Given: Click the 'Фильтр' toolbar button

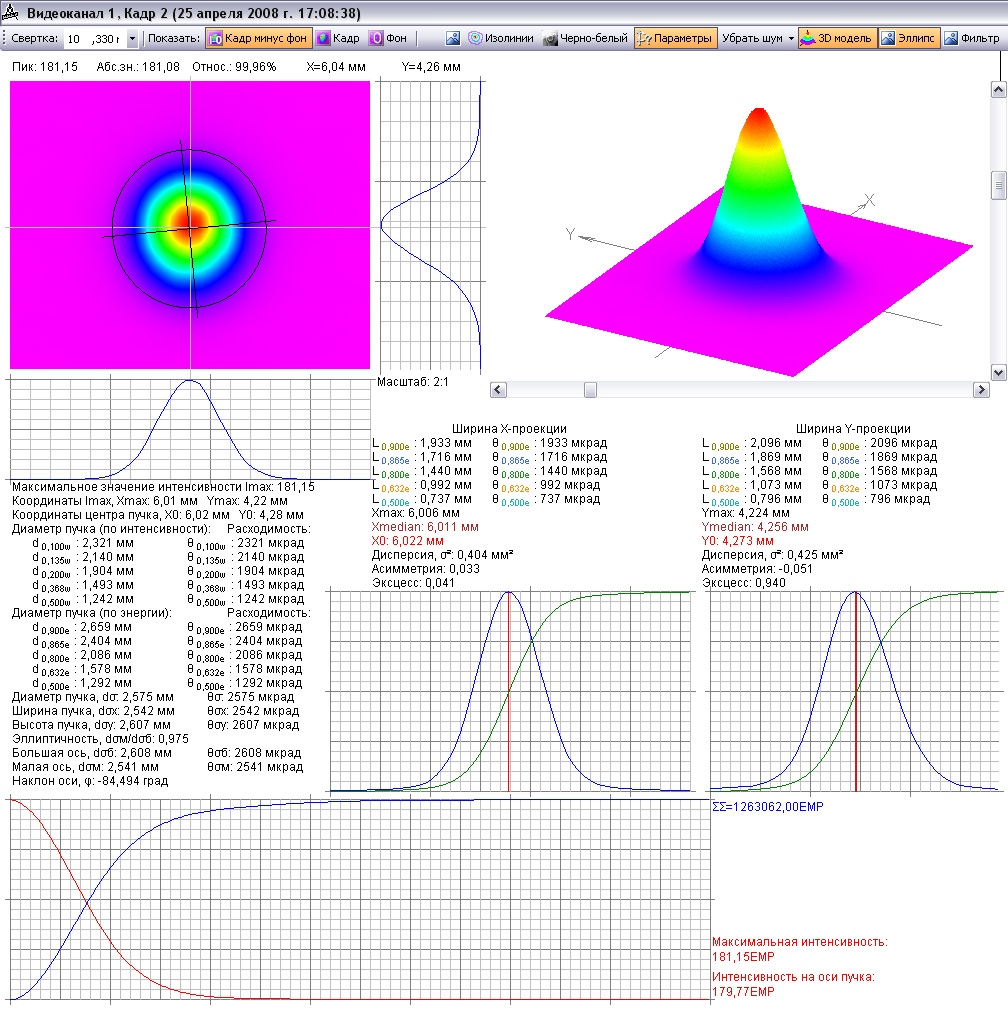Looking at the screenshot, I should [972, 38].
